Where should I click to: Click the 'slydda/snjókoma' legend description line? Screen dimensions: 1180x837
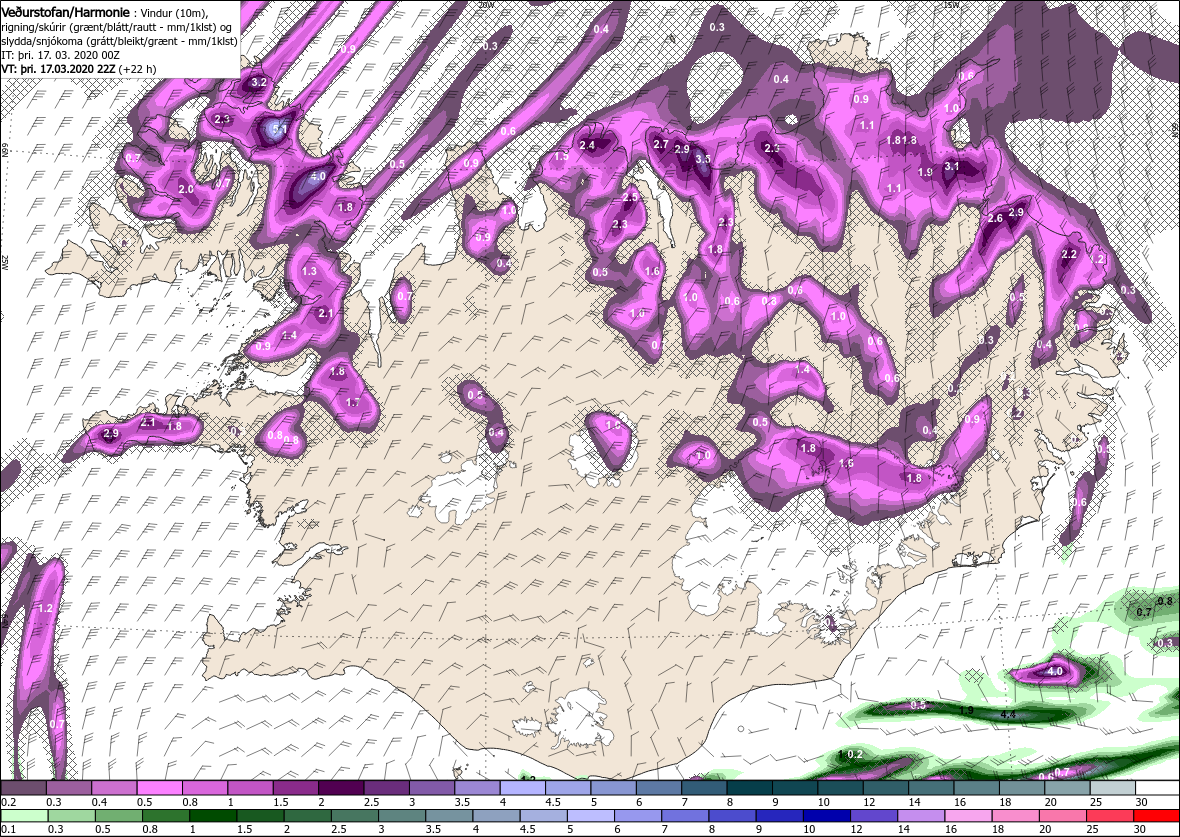tap(119, 41)
